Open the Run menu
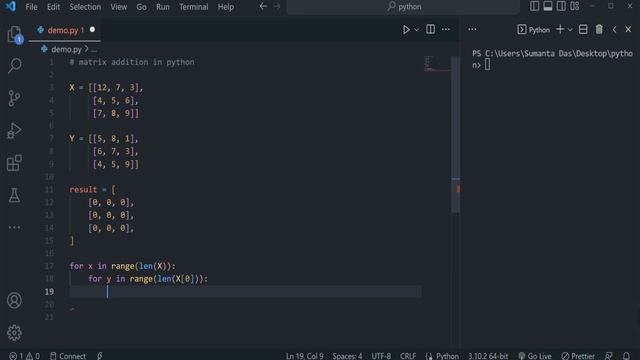This screenshot has width=640, height=360. [x=162, y=7]
